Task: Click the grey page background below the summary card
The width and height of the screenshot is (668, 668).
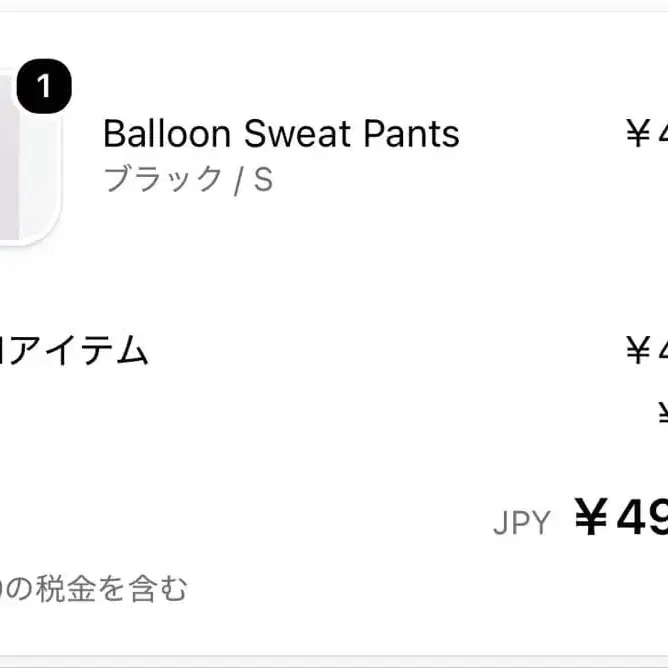Action: (334, 662)
